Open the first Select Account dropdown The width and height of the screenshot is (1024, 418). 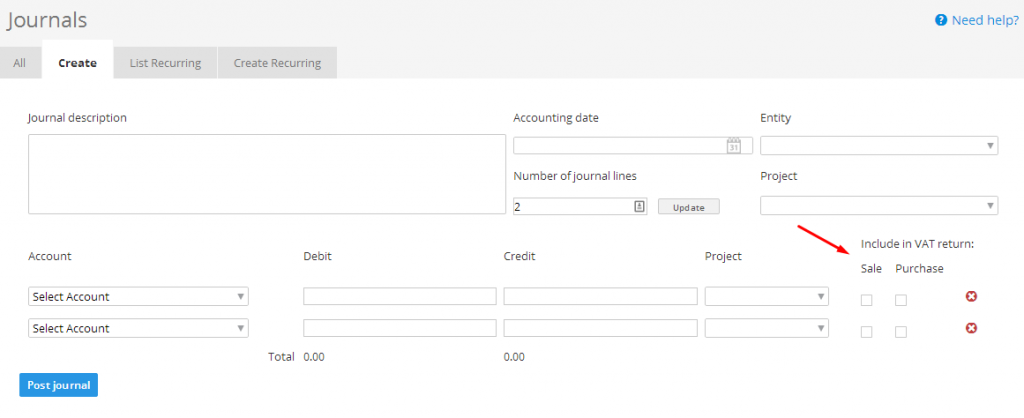coord(139,297)
